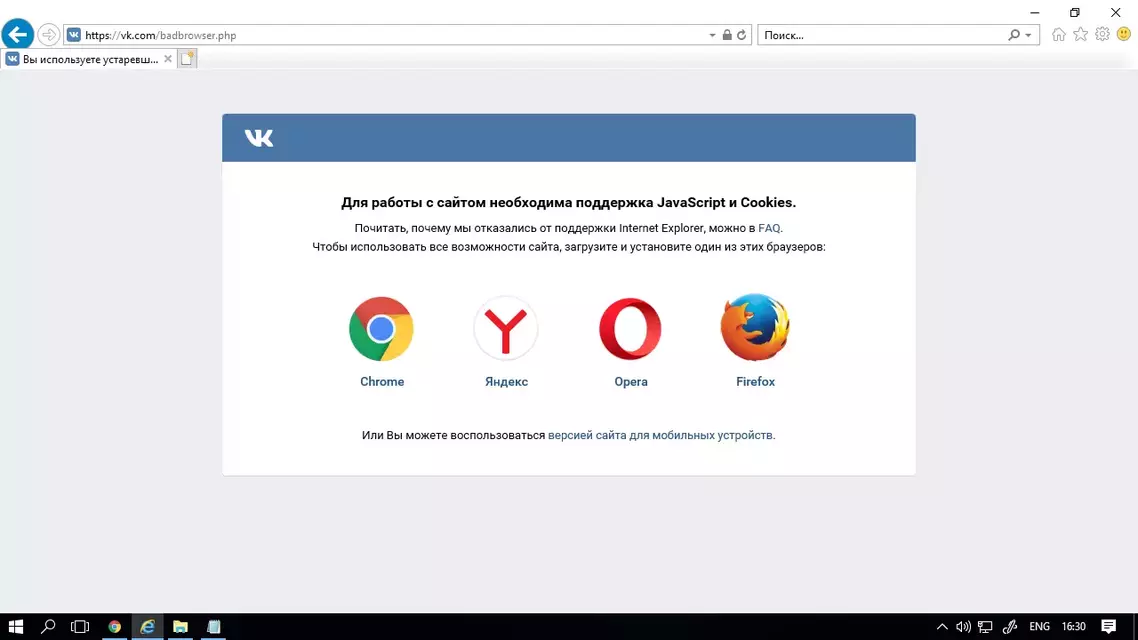
Task: Open the Action Center notifications icon
Action: click(x=1108, y=626)
